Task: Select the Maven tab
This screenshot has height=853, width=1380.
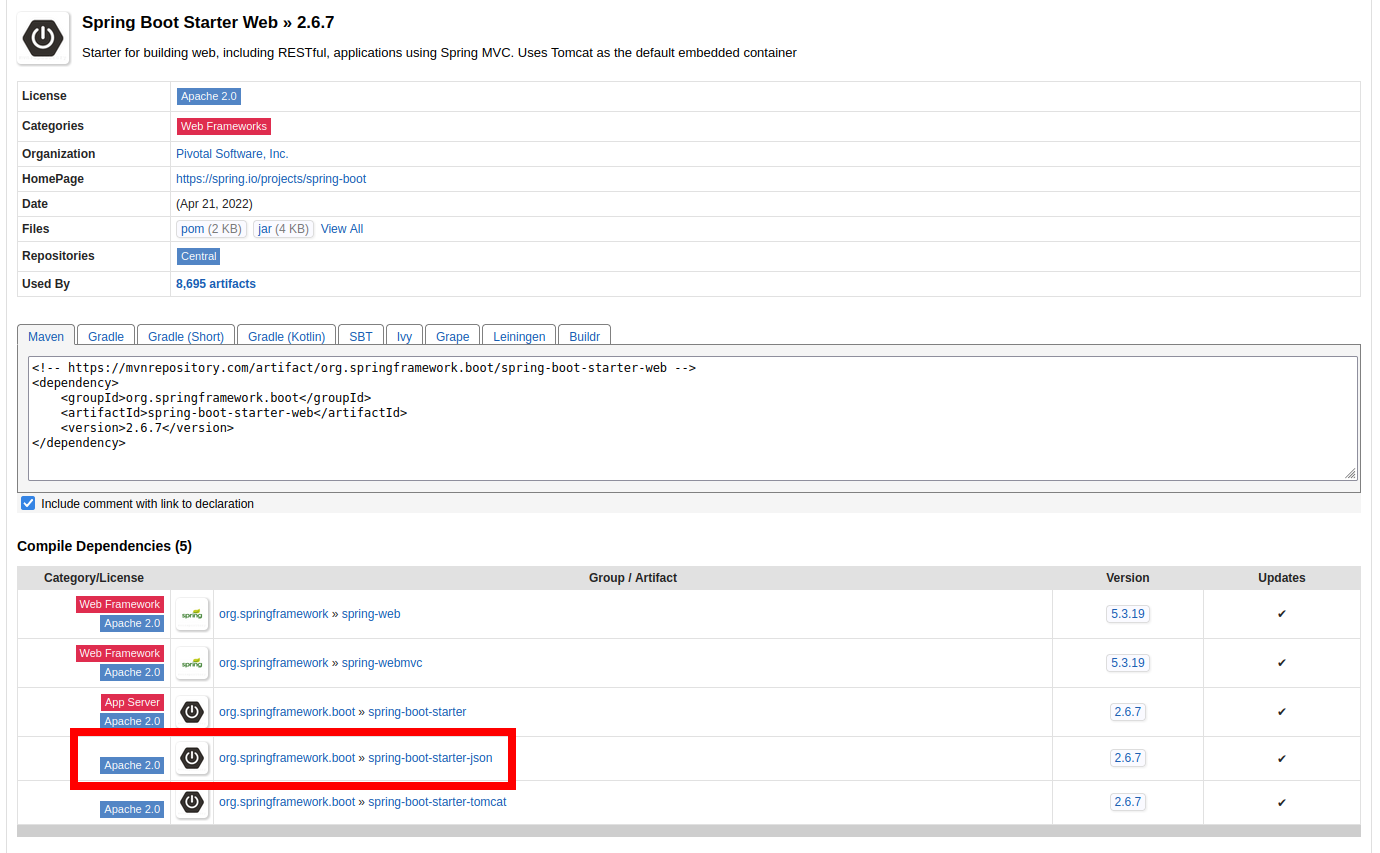Action: [x=46, y=337]
